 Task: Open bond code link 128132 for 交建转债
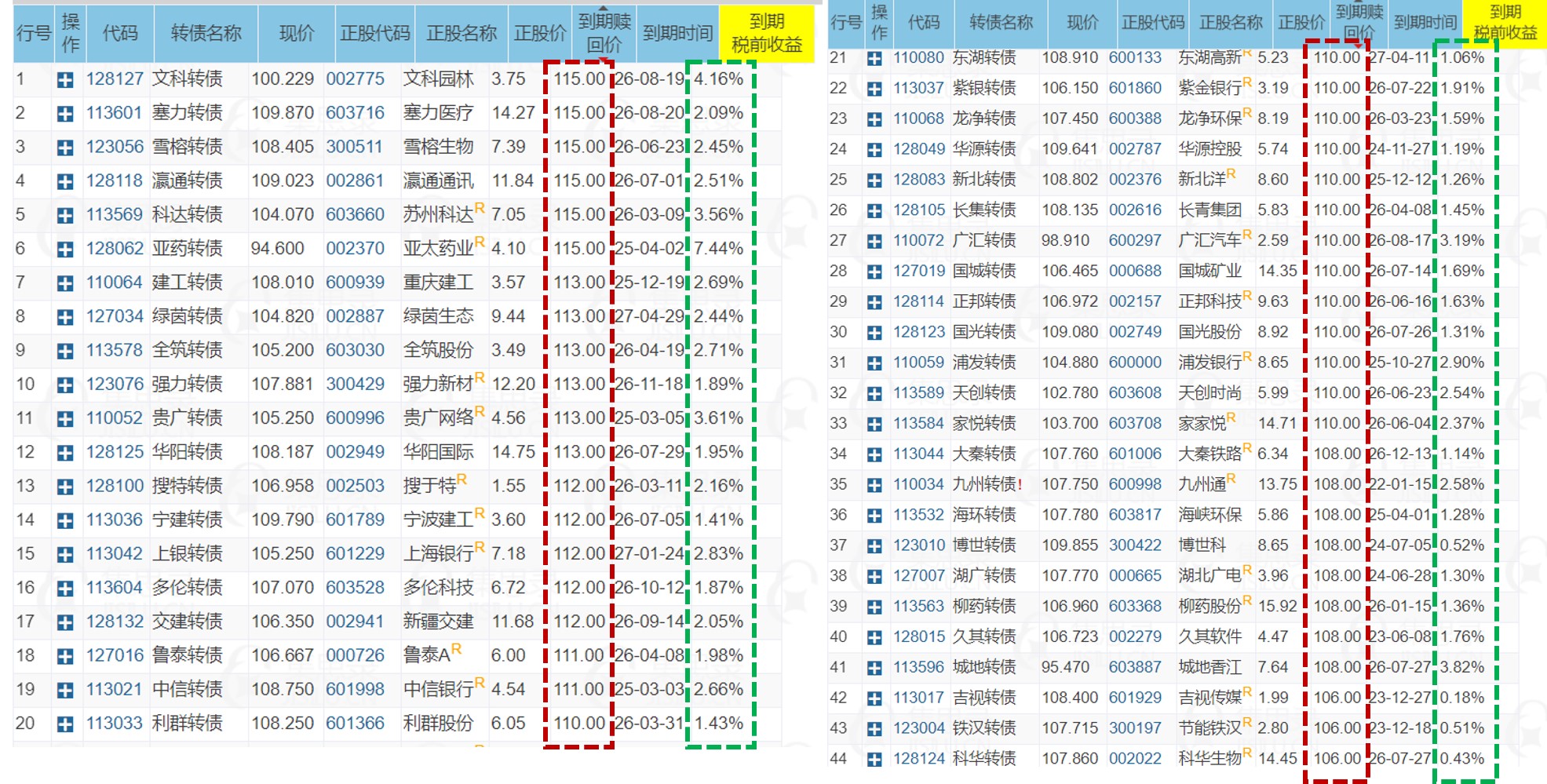coord(115,622)
